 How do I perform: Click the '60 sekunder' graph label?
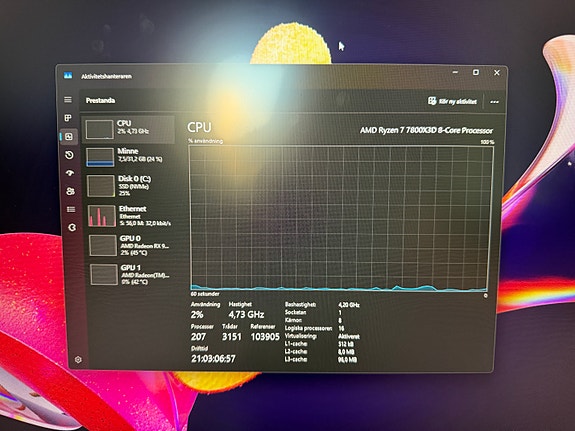205,294
